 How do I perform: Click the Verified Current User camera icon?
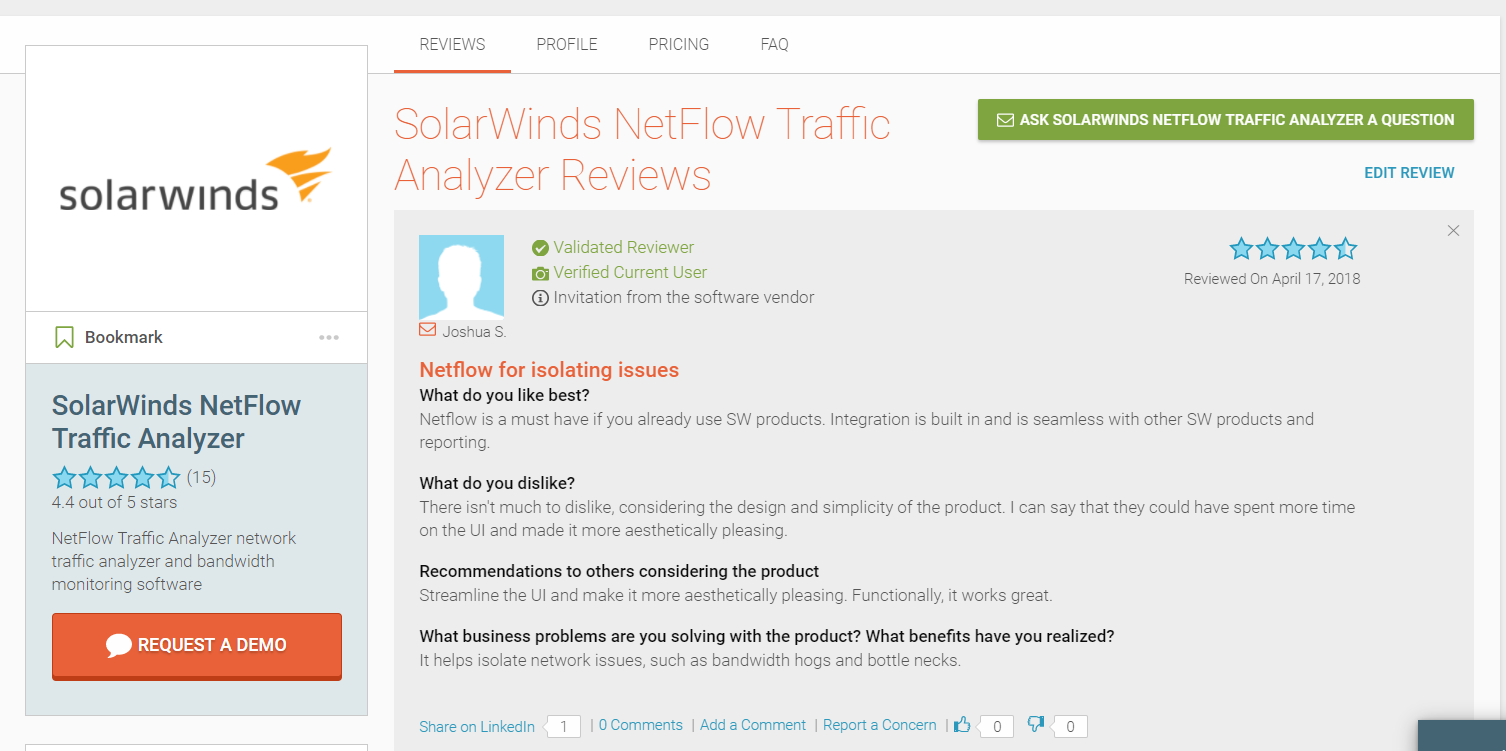pos(540,273)
